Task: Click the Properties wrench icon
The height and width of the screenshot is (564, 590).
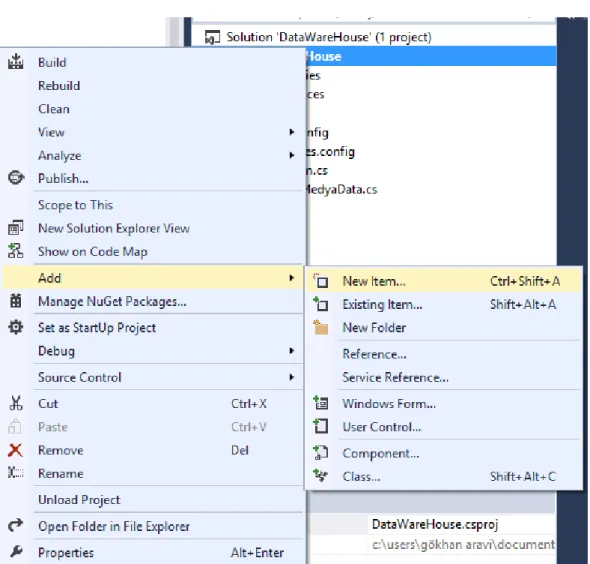Action: pos(16,552)
